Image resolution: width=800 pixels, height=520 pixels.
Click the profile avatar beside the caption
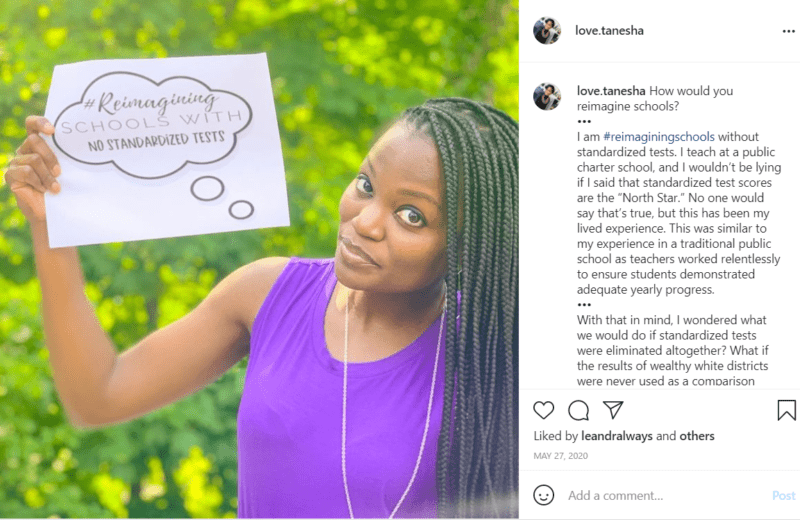(x=547, y=96)
